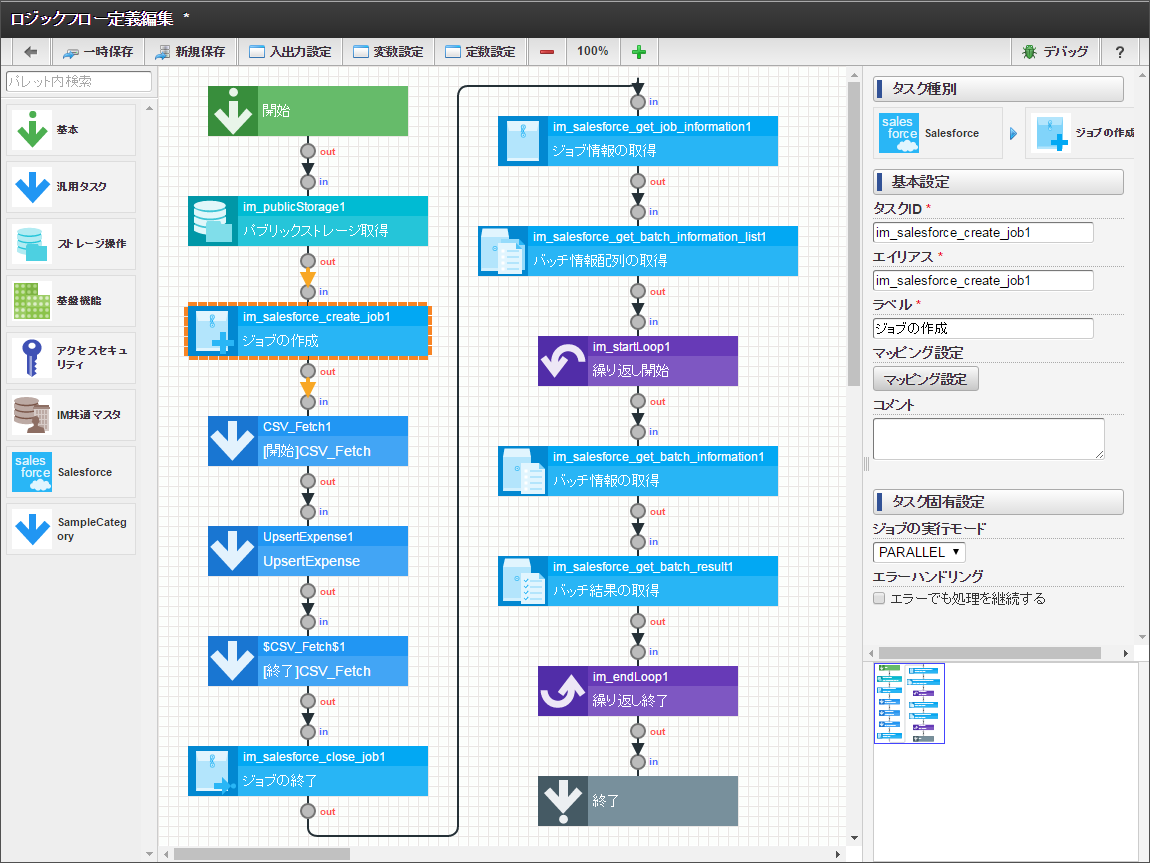
Task: Click the canvas vertical scrollbar
Action: click(854, 233)
